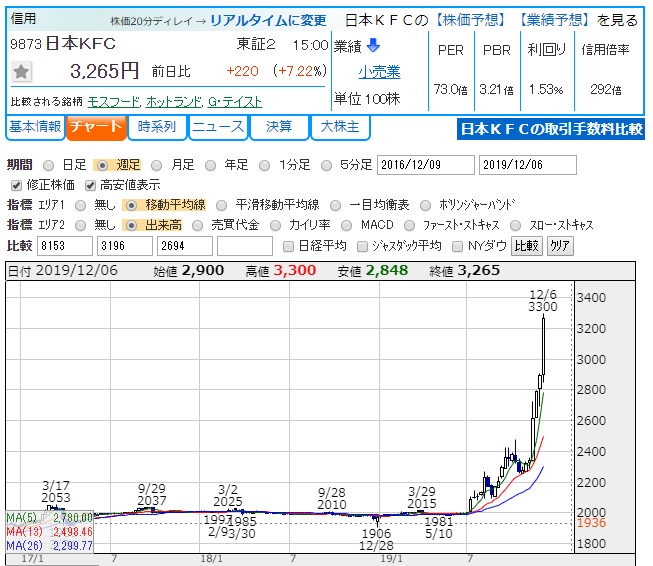Select 平滑移動平均線 indicator radio
The image size is (653, 566).
point(222,205)
